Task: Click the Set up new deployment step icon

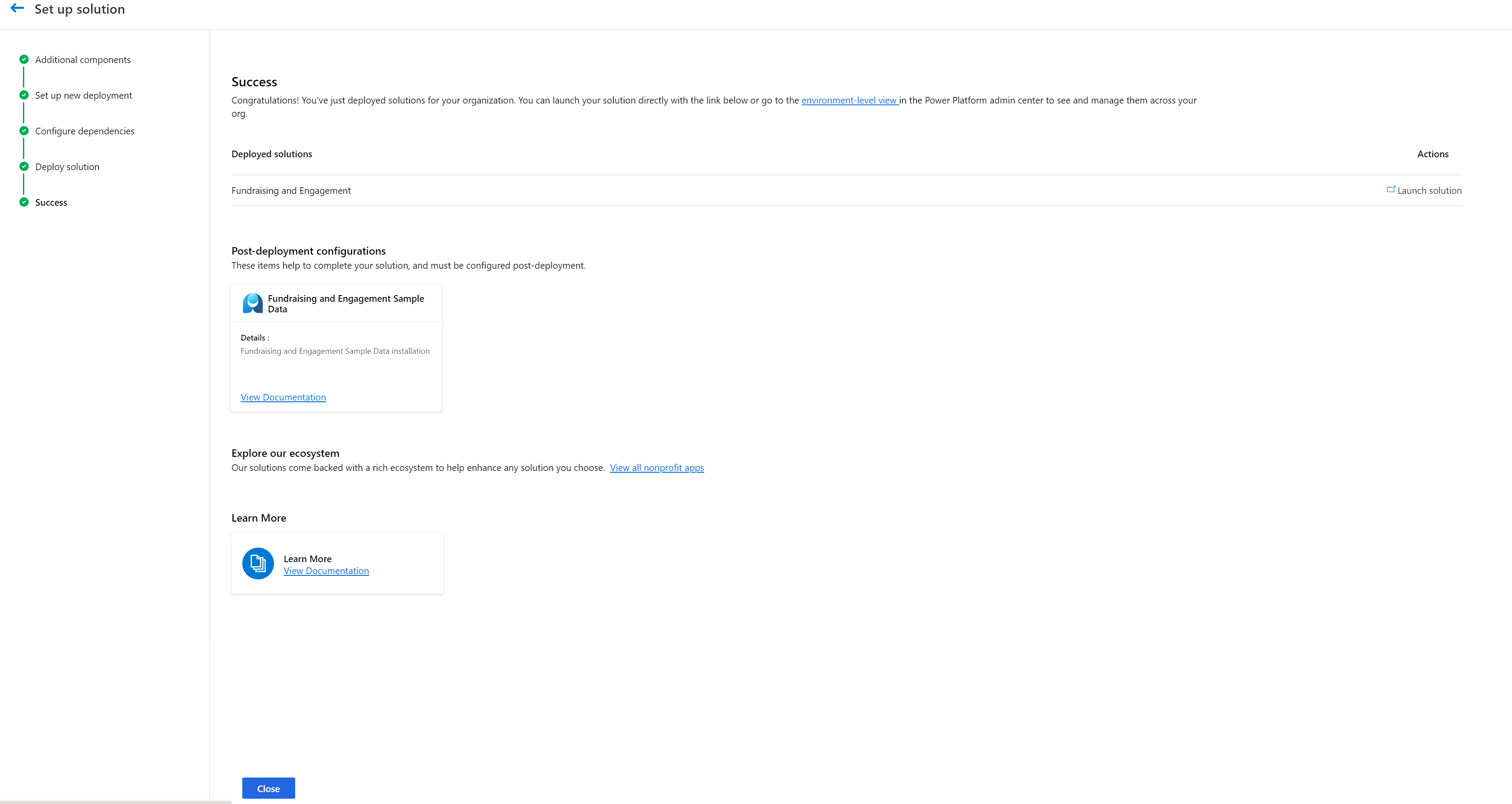Action: coord(25,95)
